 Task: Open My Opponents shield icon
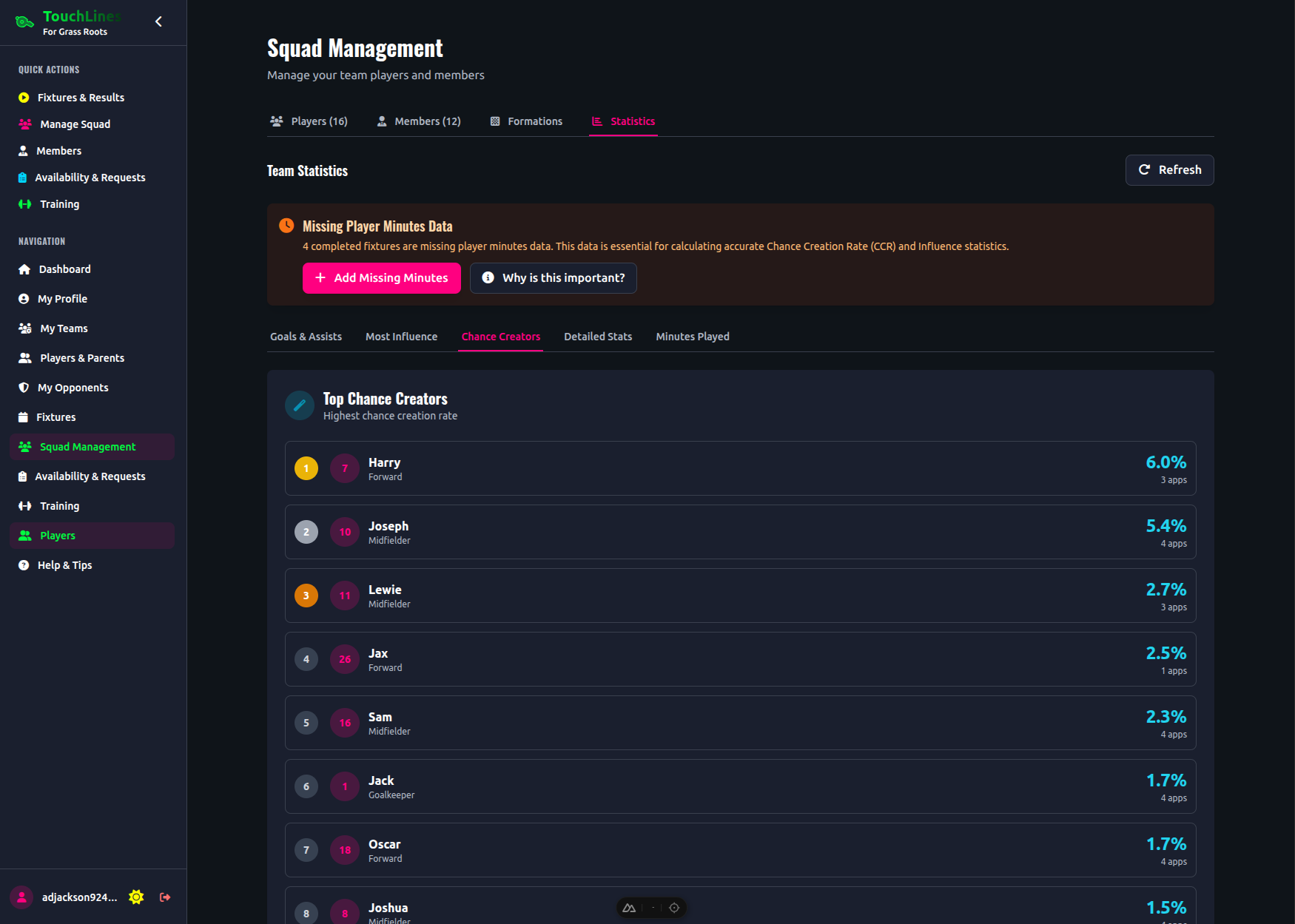(24, 388)
